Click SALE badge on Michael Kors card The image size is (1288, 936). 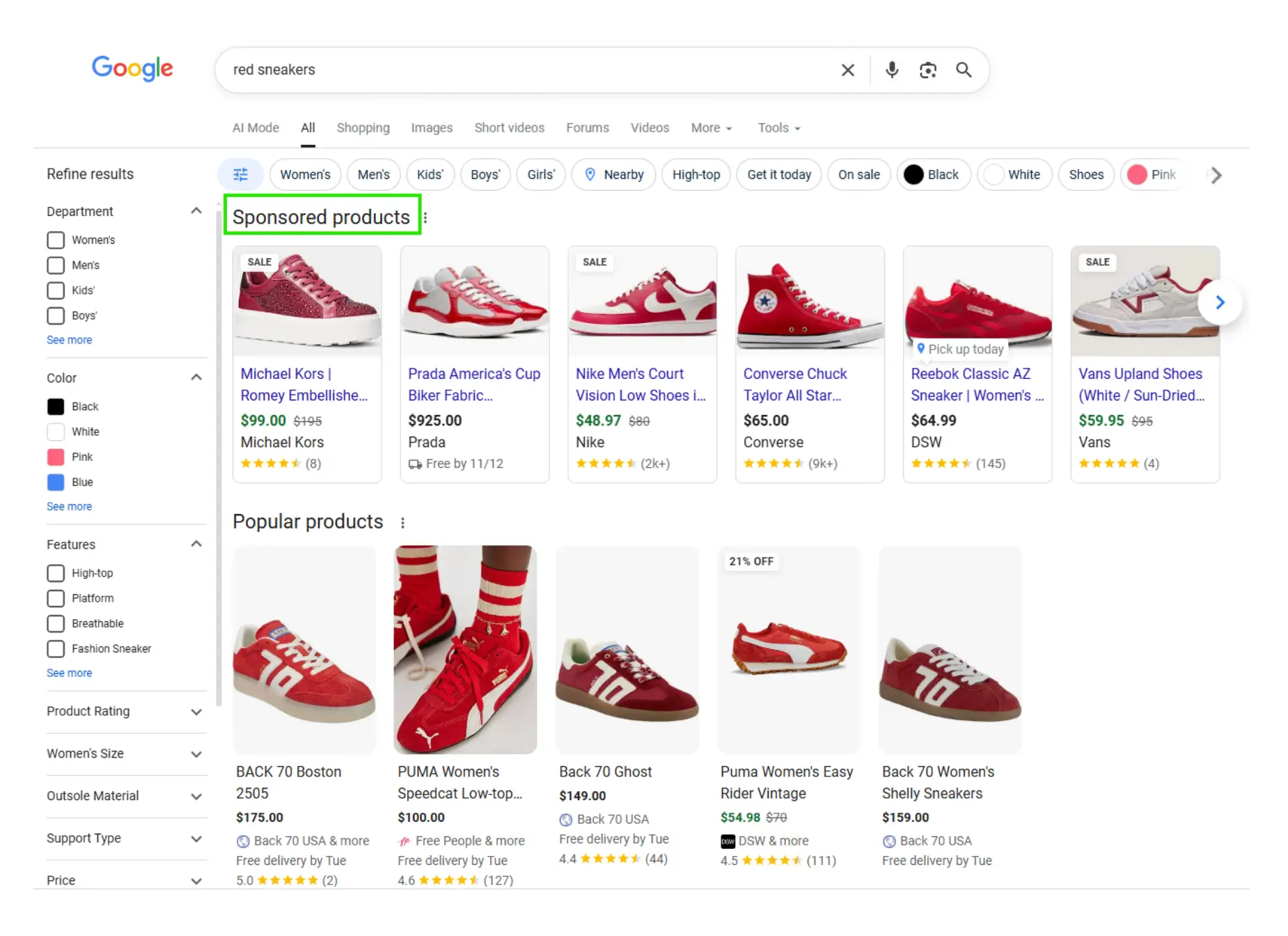(x=260, y=262)
